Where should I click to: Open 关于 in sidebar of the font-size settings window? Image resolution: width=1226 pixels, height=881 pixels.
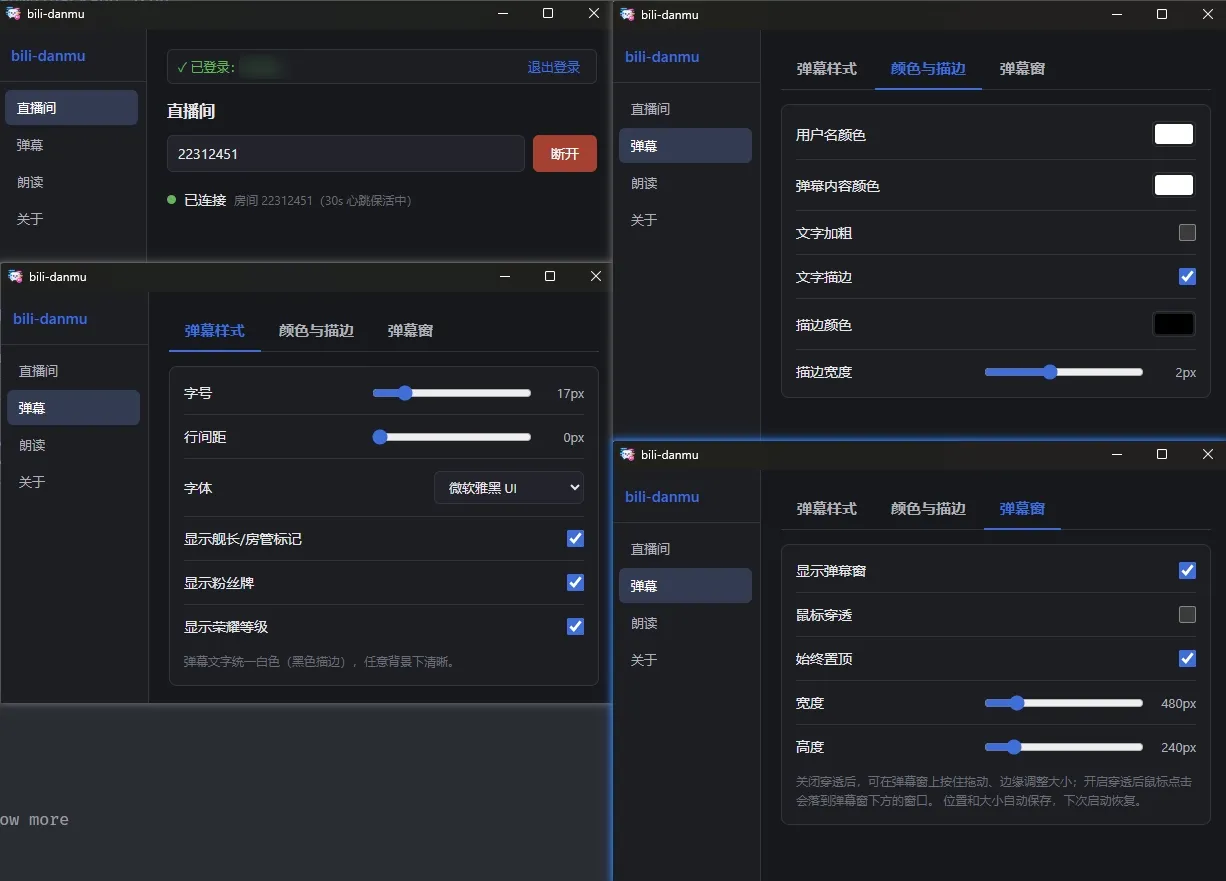74,482
